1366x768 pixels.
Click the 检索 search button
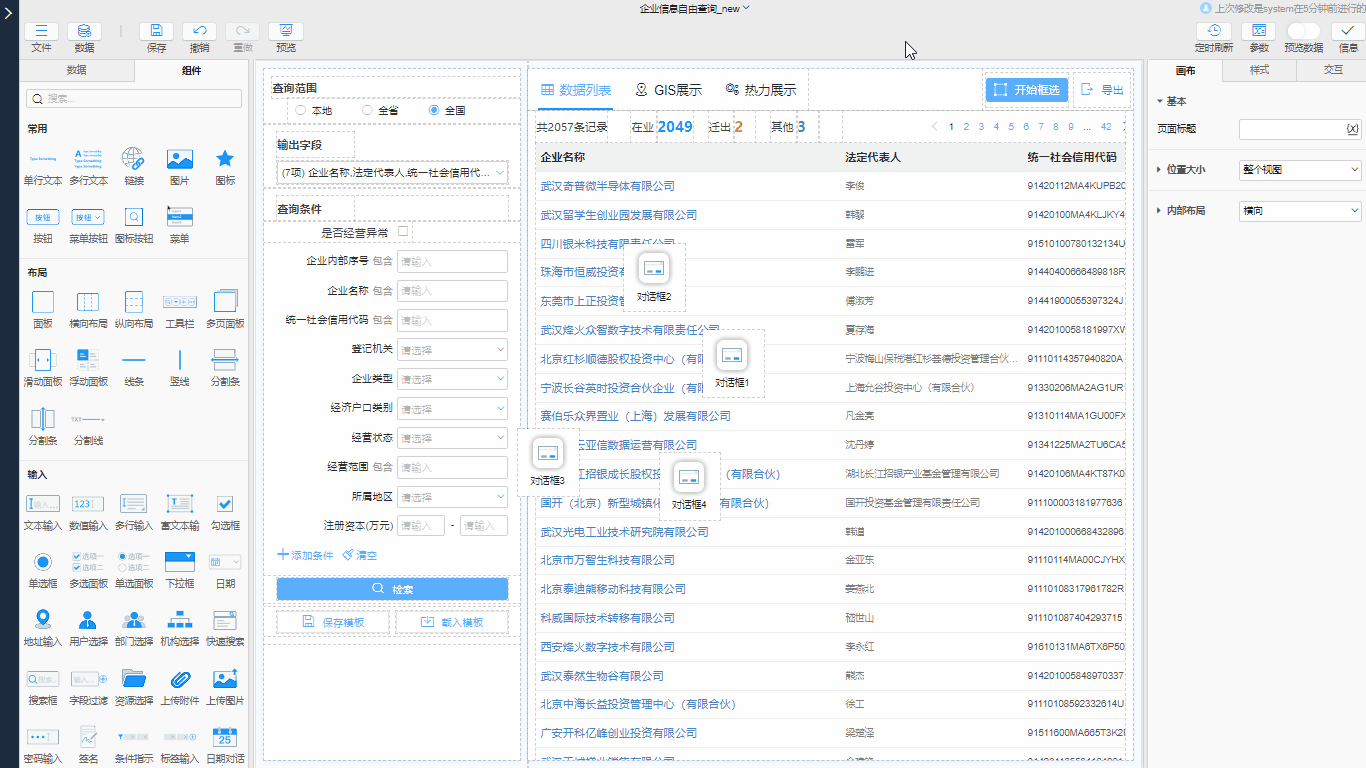(392, 588)
